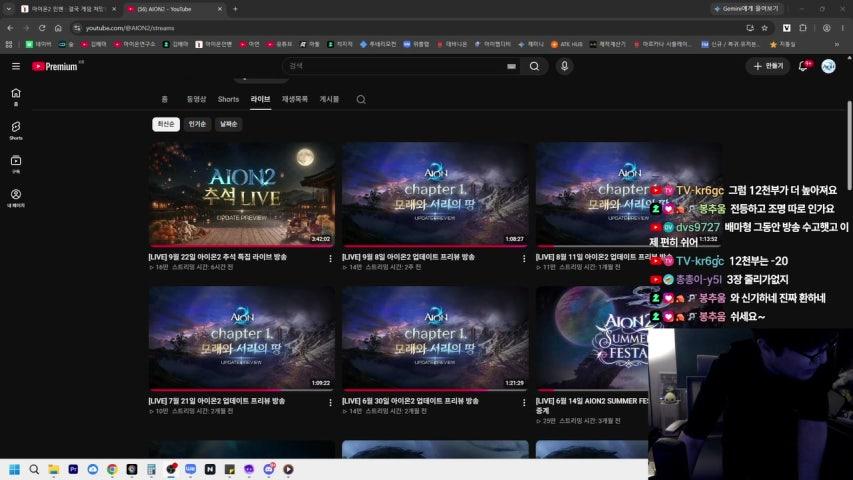Click the YouTube Premium logo
The height and width of the screenshot is (480, 853).
pos(55,66)
